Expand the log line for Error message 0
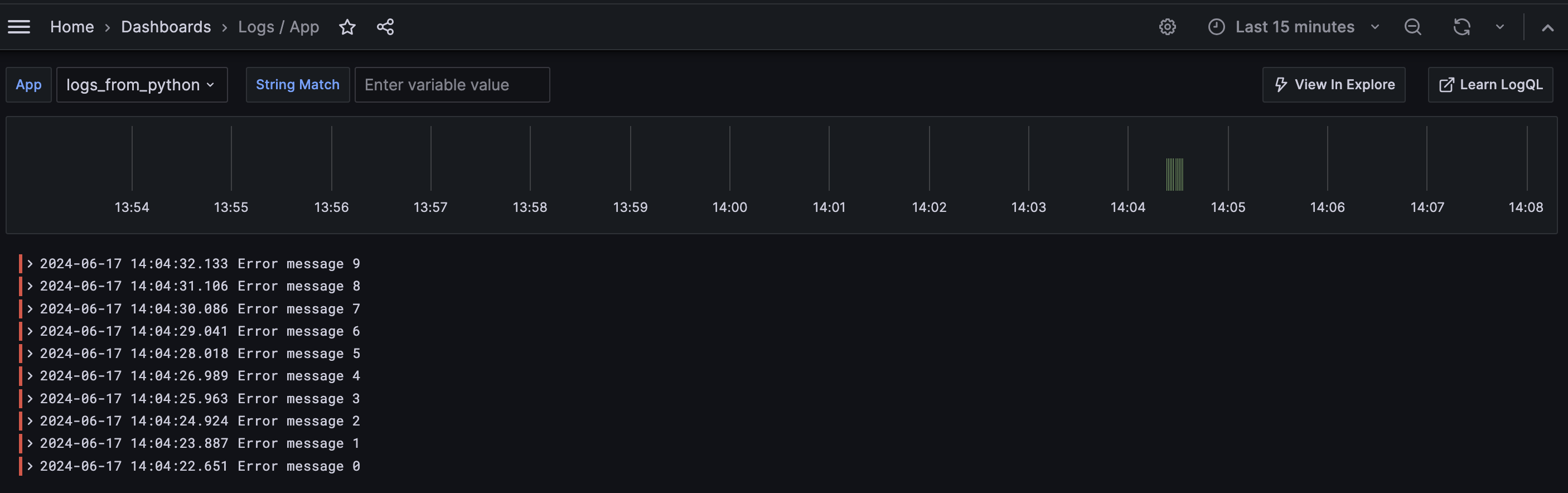 coord(31,466)
